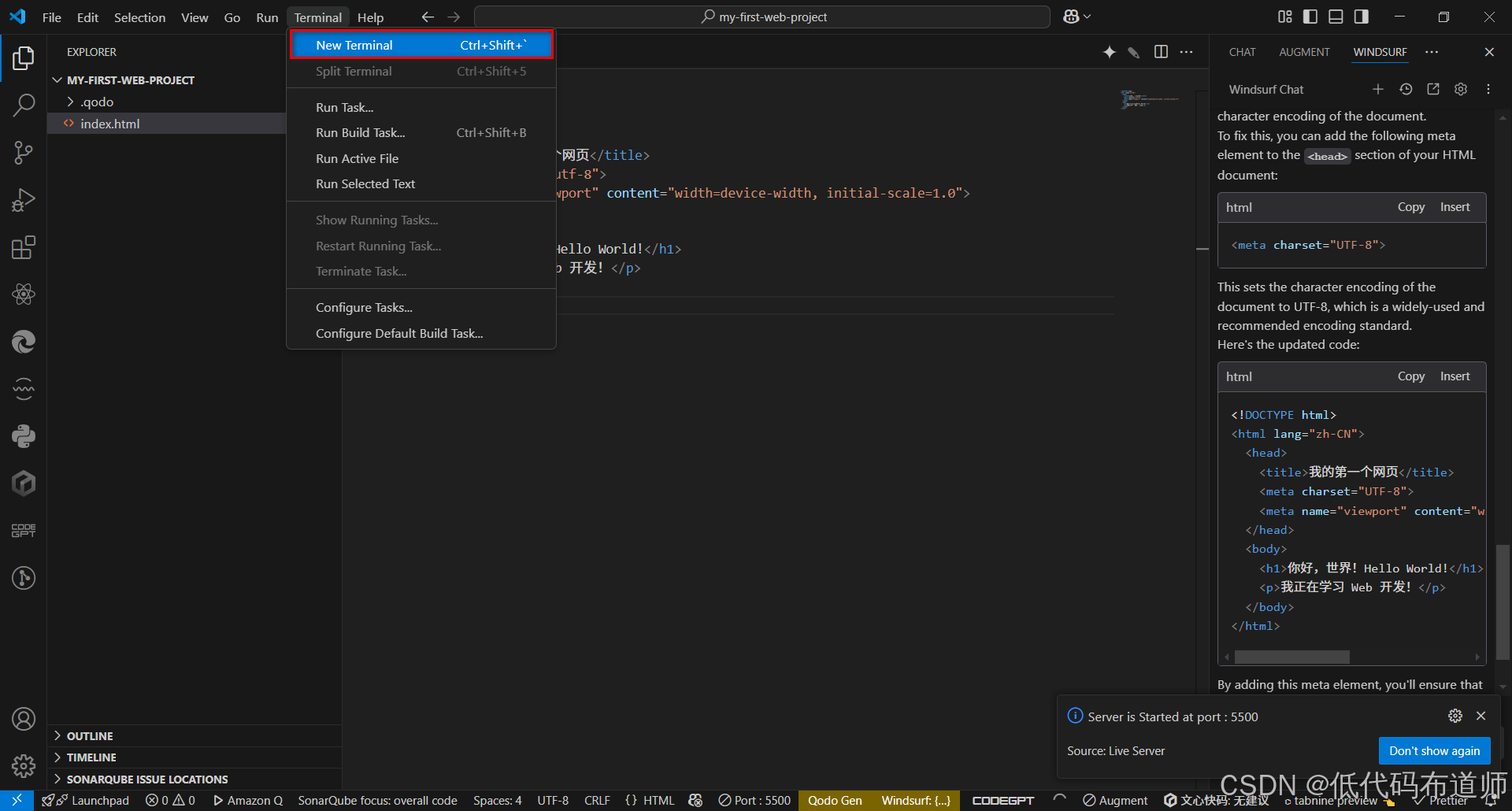Open the Copilot icon in the title bar
Image resolution: width=1512 pixels, height=811 pixels.
click(x=1071, y=17)
